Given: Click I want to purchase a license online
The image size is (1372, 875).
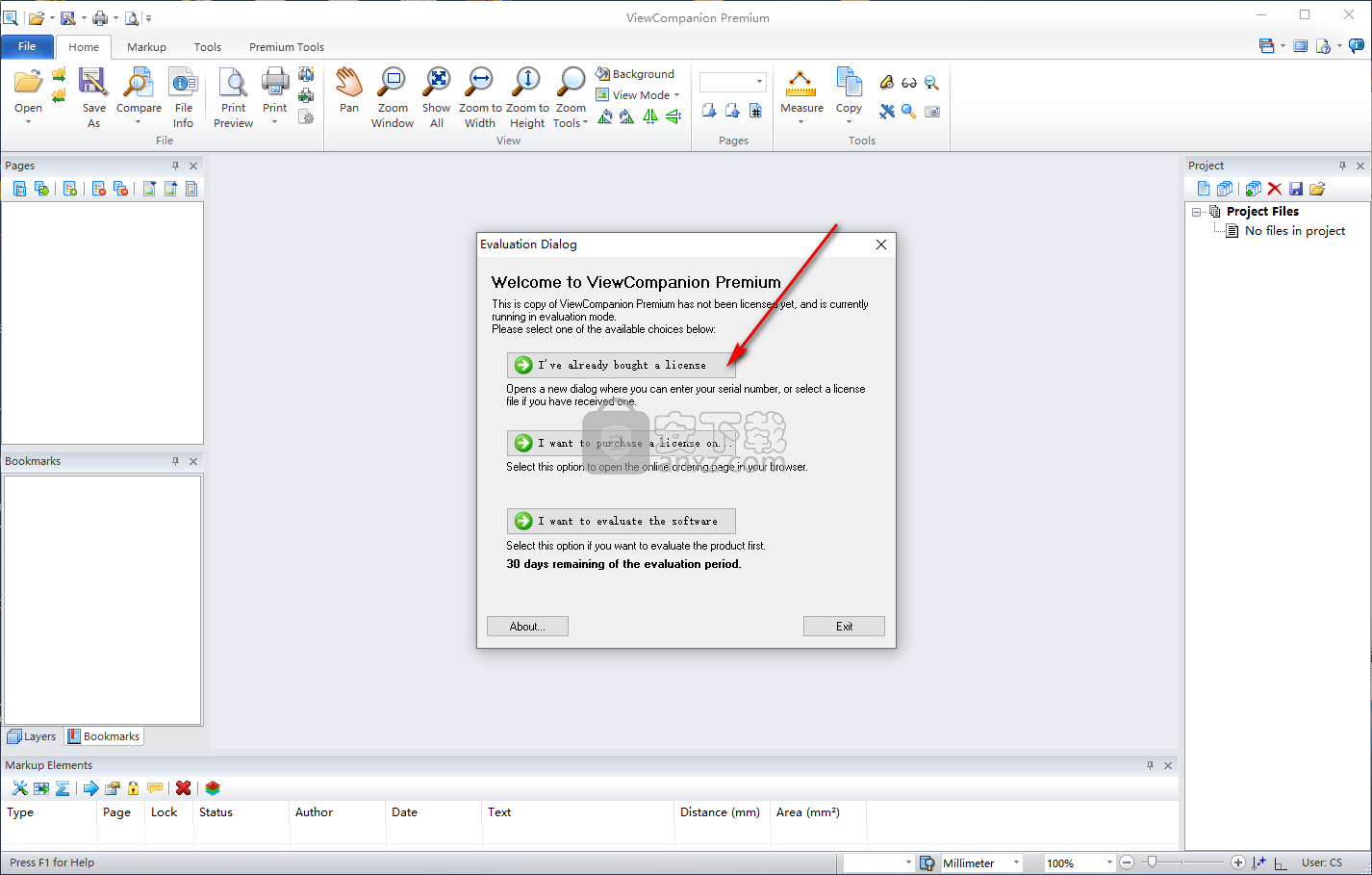Looking at the screenshot, I should 621,443.
